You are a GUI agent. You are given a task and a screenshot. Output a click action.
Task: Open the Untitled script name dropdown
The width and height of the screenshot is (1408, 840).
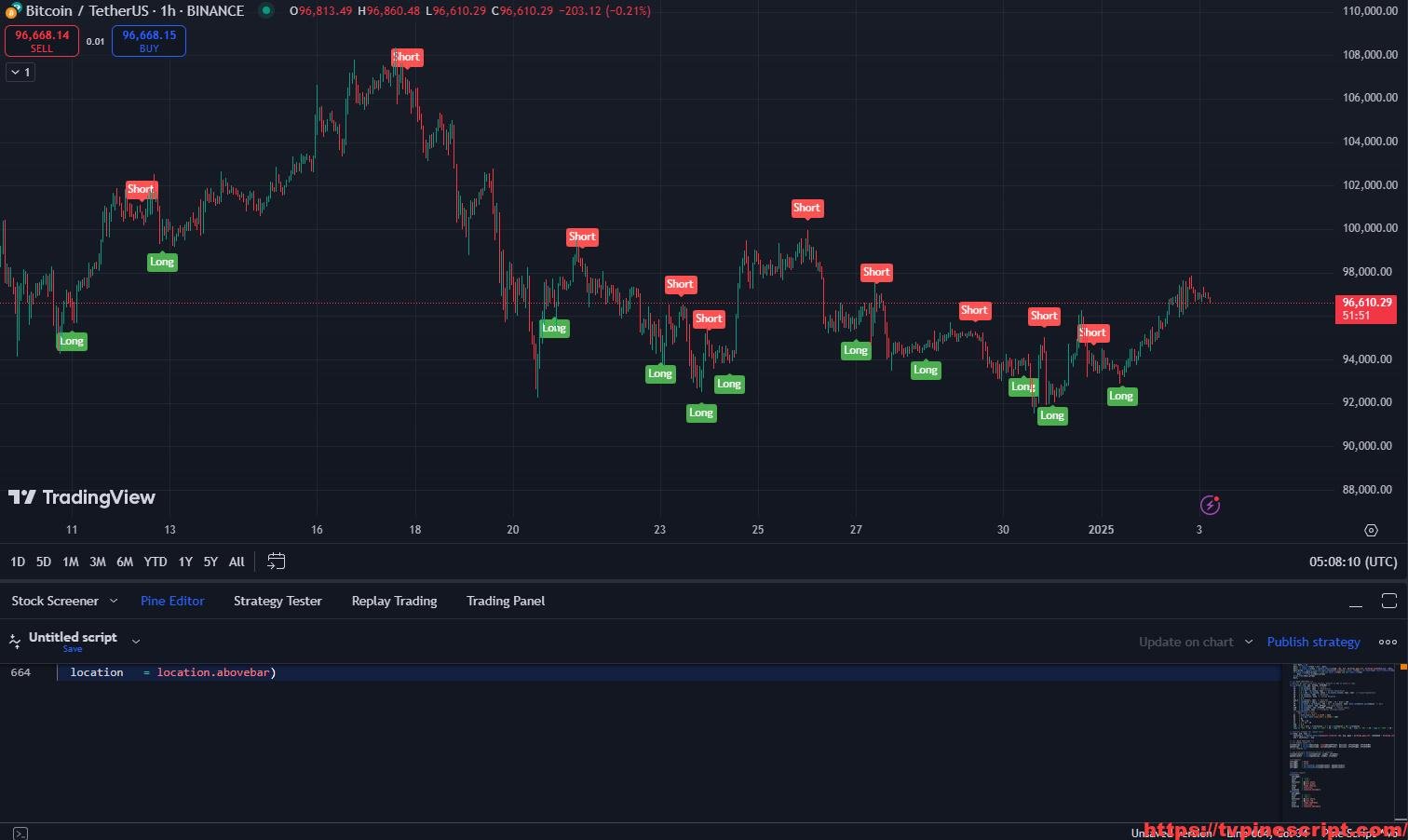(x=136, y=641)
